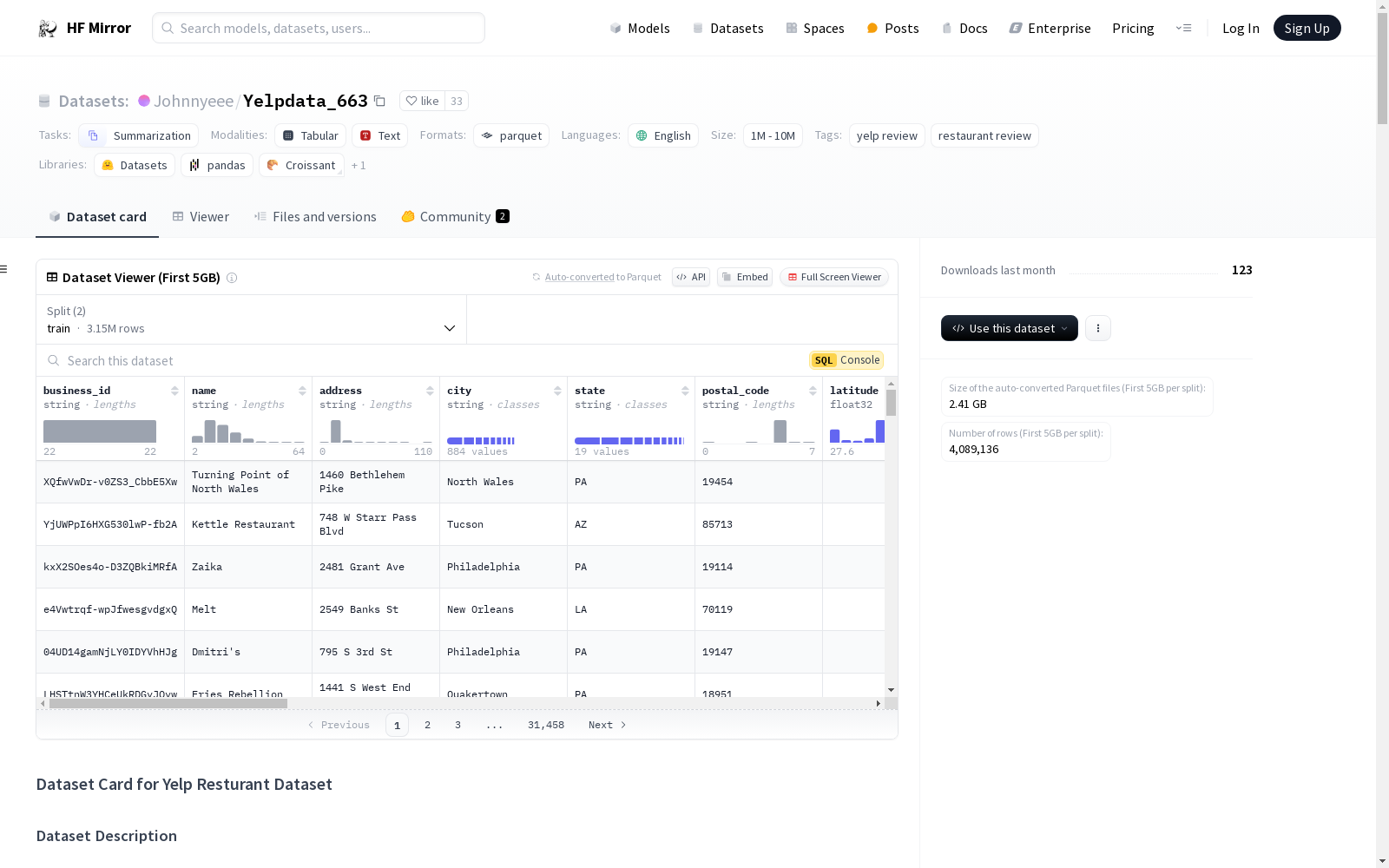Click the table horizontal scrollbar
The image size is (1389, 868).
point(168,704)
